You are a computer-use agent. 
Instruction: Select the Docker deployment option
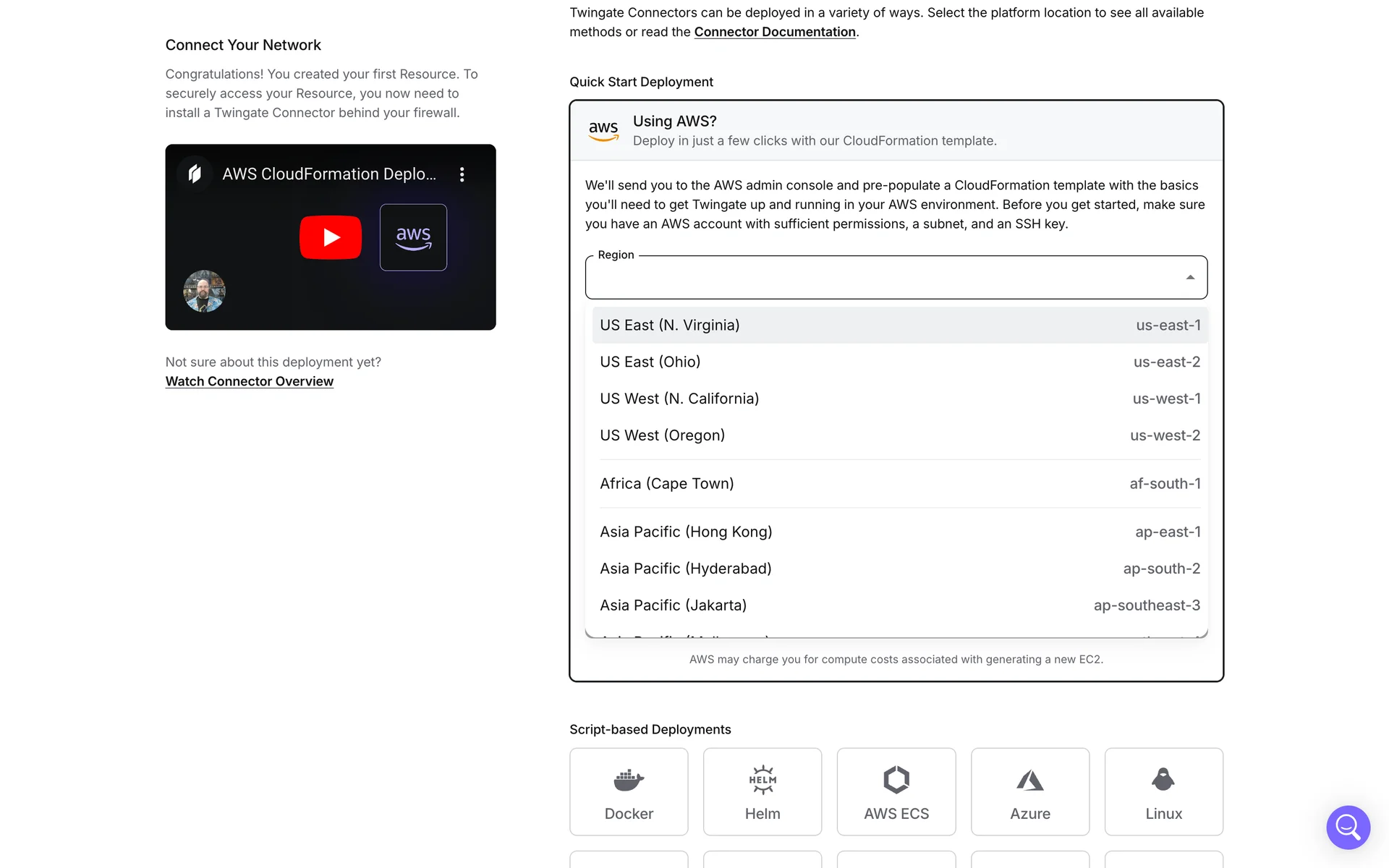(x=629, y=791)
